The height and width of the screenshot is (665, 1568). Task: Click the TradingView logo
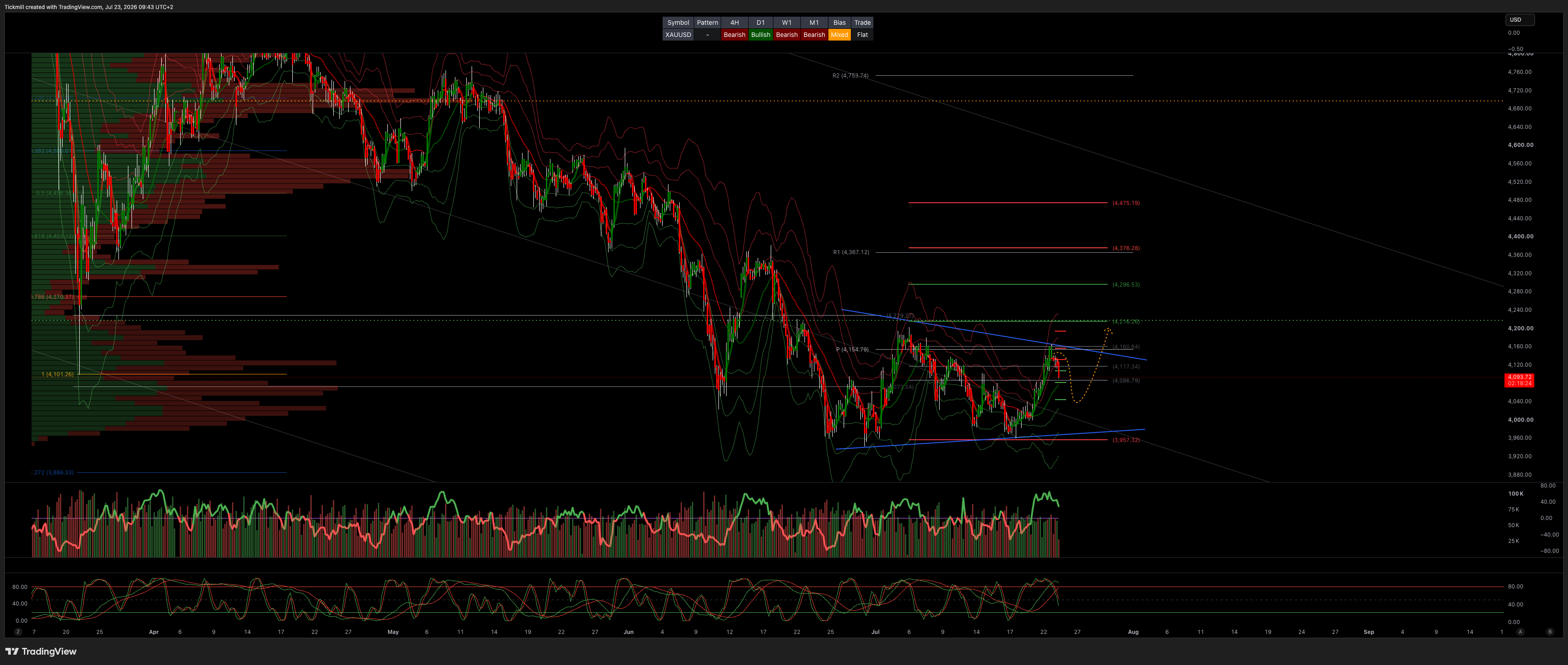click(41, 651)
